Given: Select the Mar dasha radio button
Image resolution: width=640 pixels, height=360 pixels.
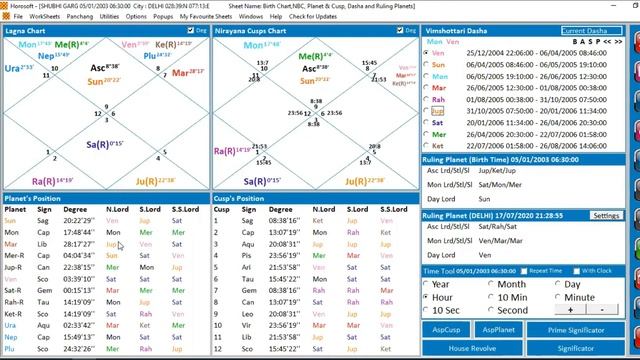Looking at the screenshot, I should 426,87.
